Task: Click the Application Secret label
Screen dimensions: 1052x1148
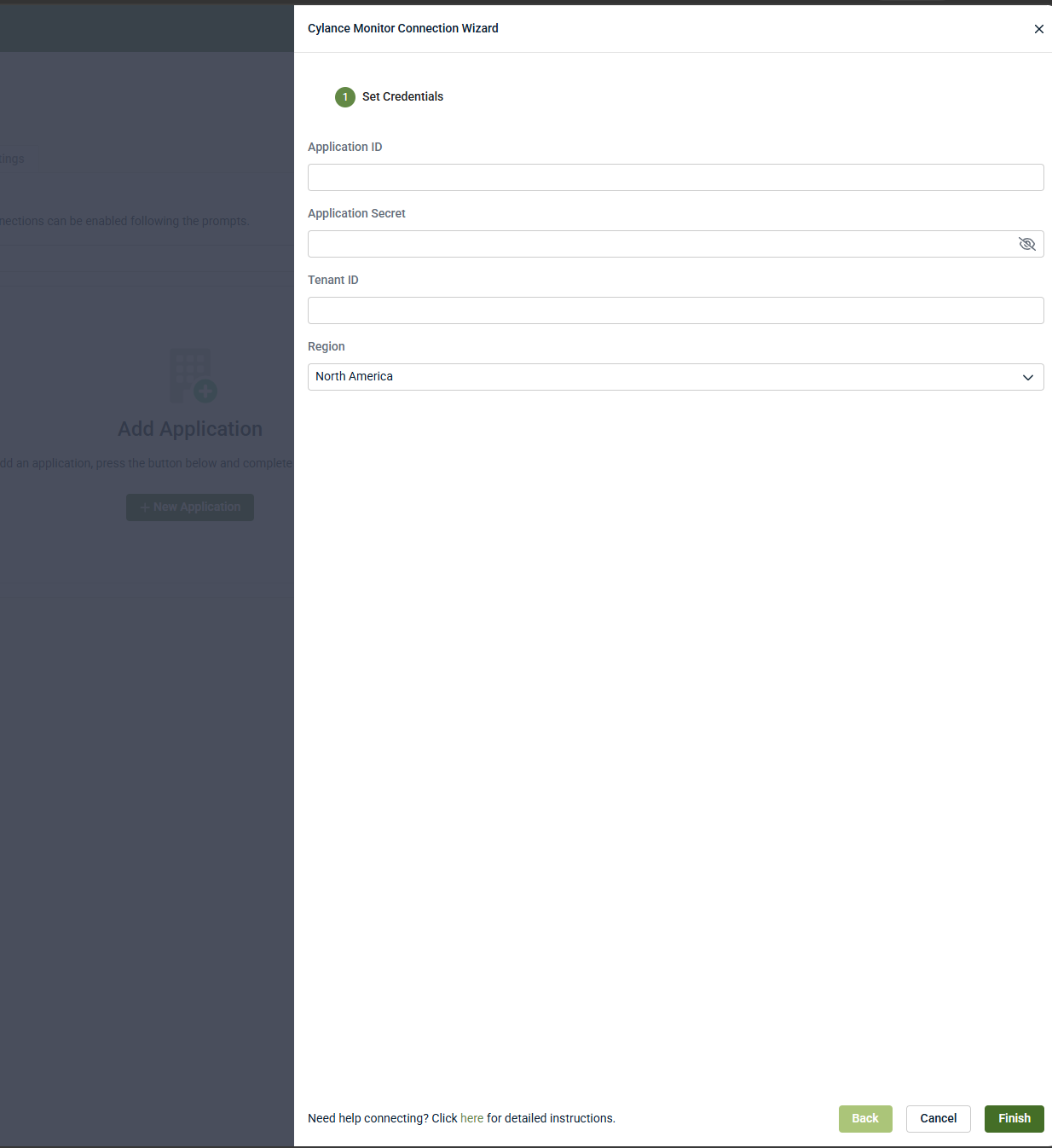Action: click(356, 213)
